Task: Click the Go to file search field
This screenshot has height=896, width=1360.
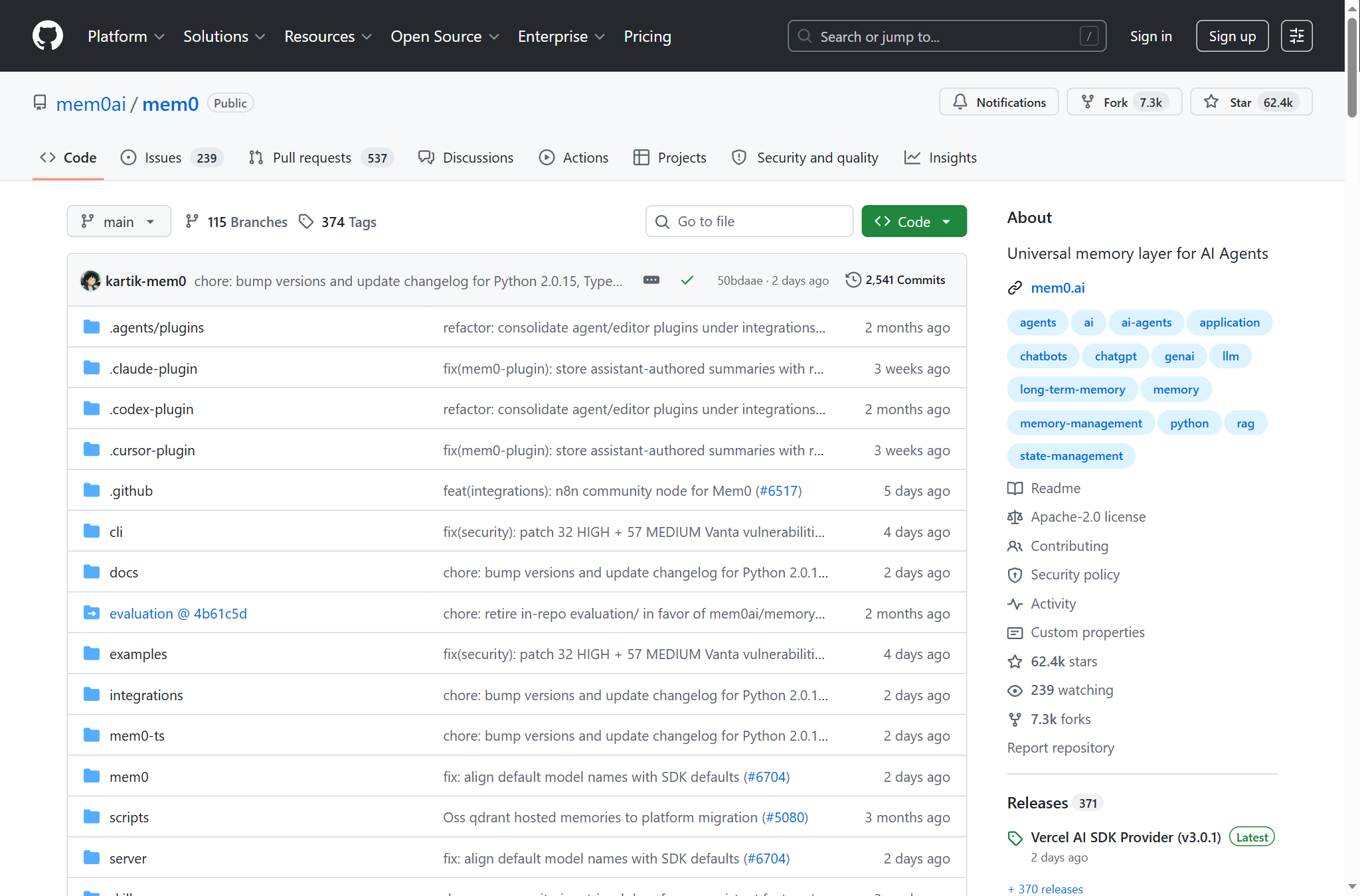Action: point(749,222)
